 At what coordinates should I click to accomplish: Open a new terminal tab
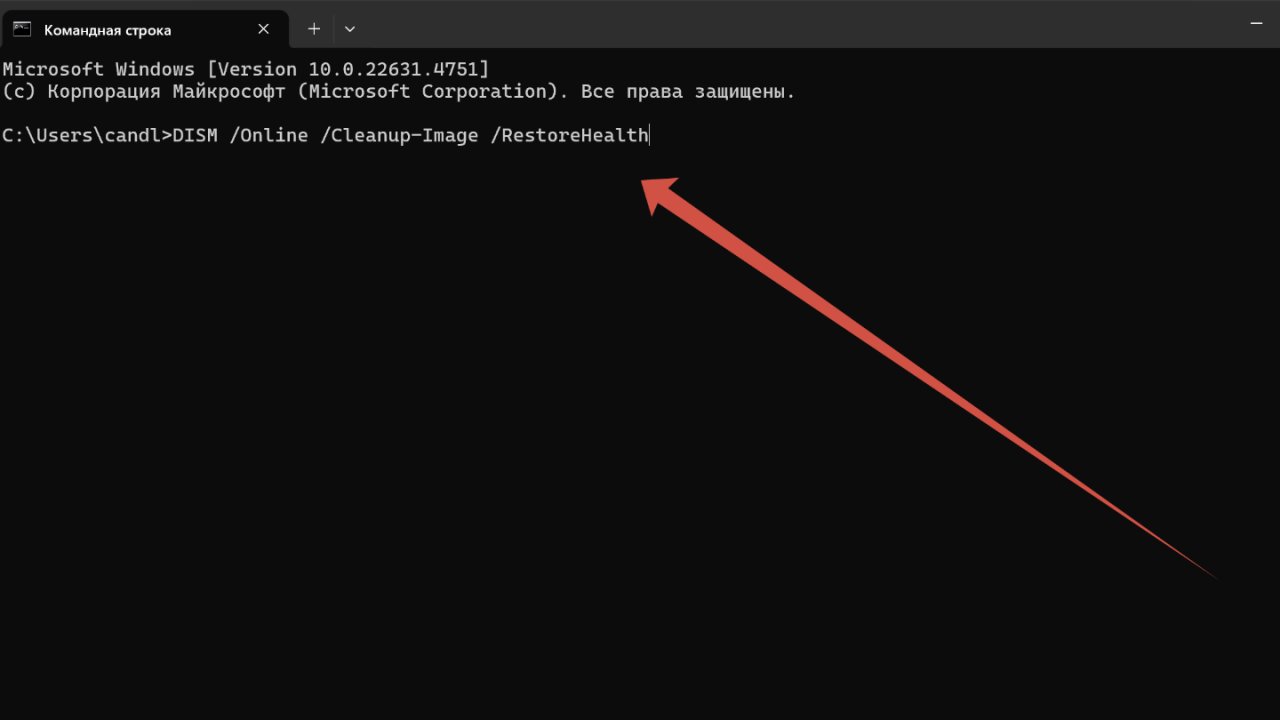[314, 29]
